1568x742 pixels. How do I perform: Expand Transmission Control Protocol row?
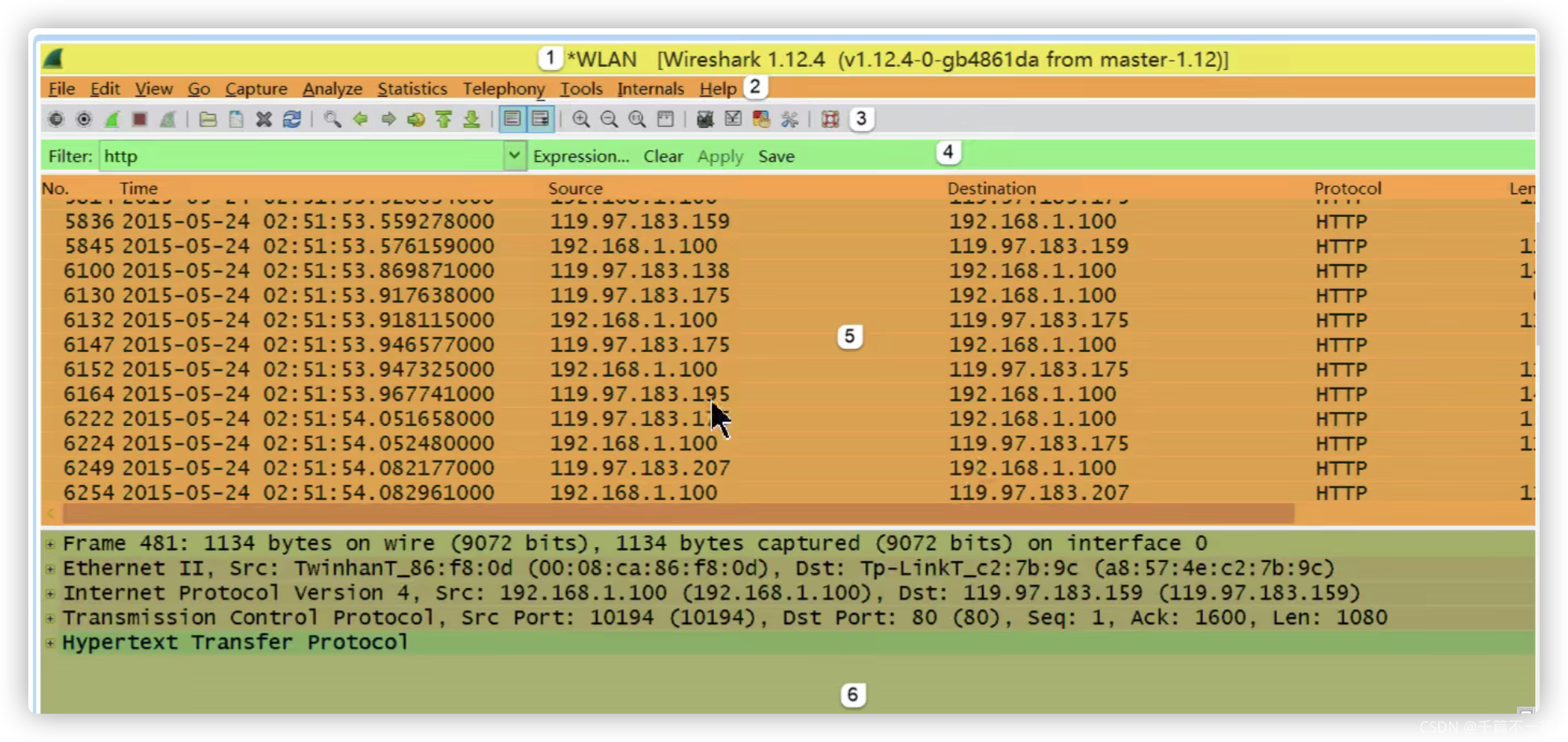pos(50,618)
